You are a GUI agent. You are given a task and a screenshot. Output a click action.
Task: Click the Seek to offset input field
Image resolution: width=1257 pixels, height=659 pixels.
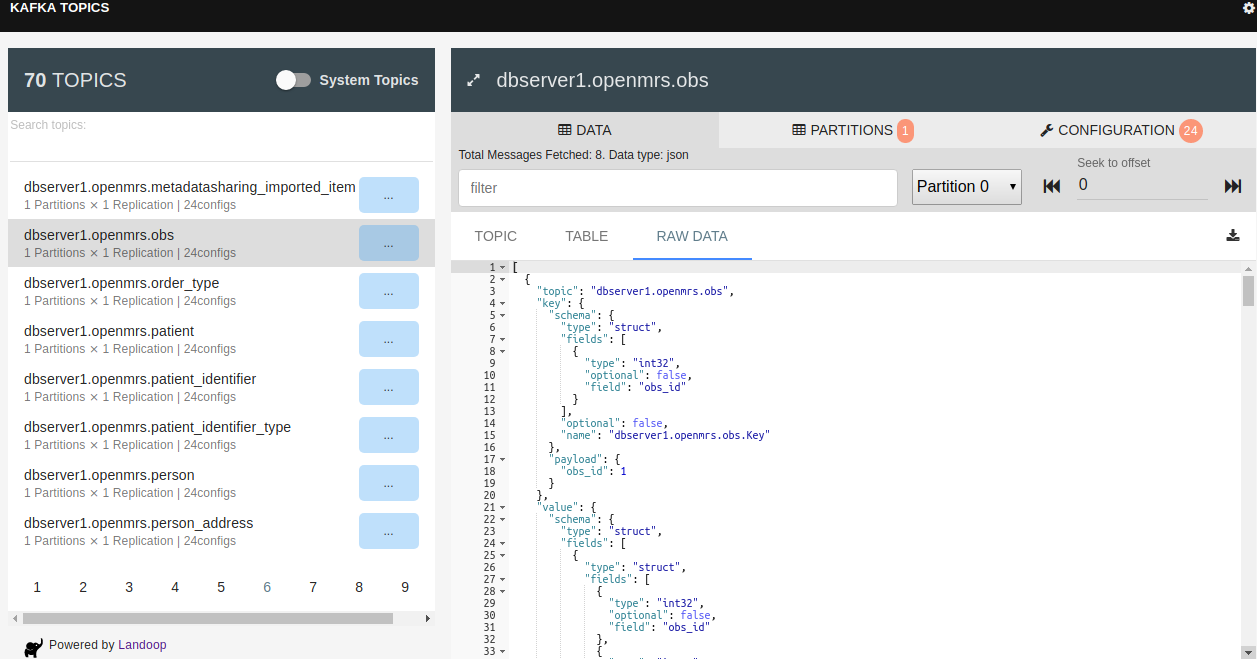(1142, 185)
